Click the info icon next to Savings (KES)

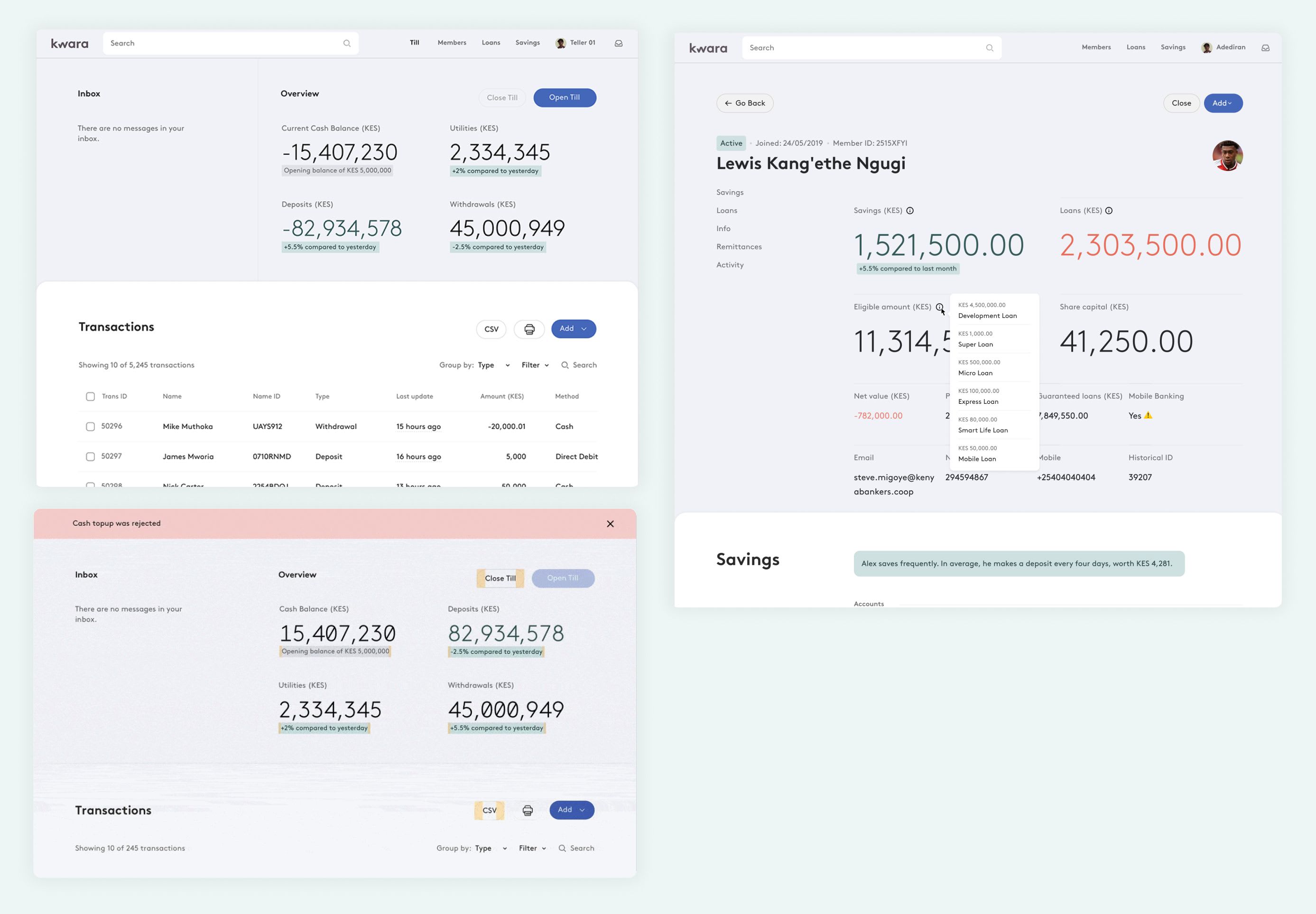pos(909,211)
